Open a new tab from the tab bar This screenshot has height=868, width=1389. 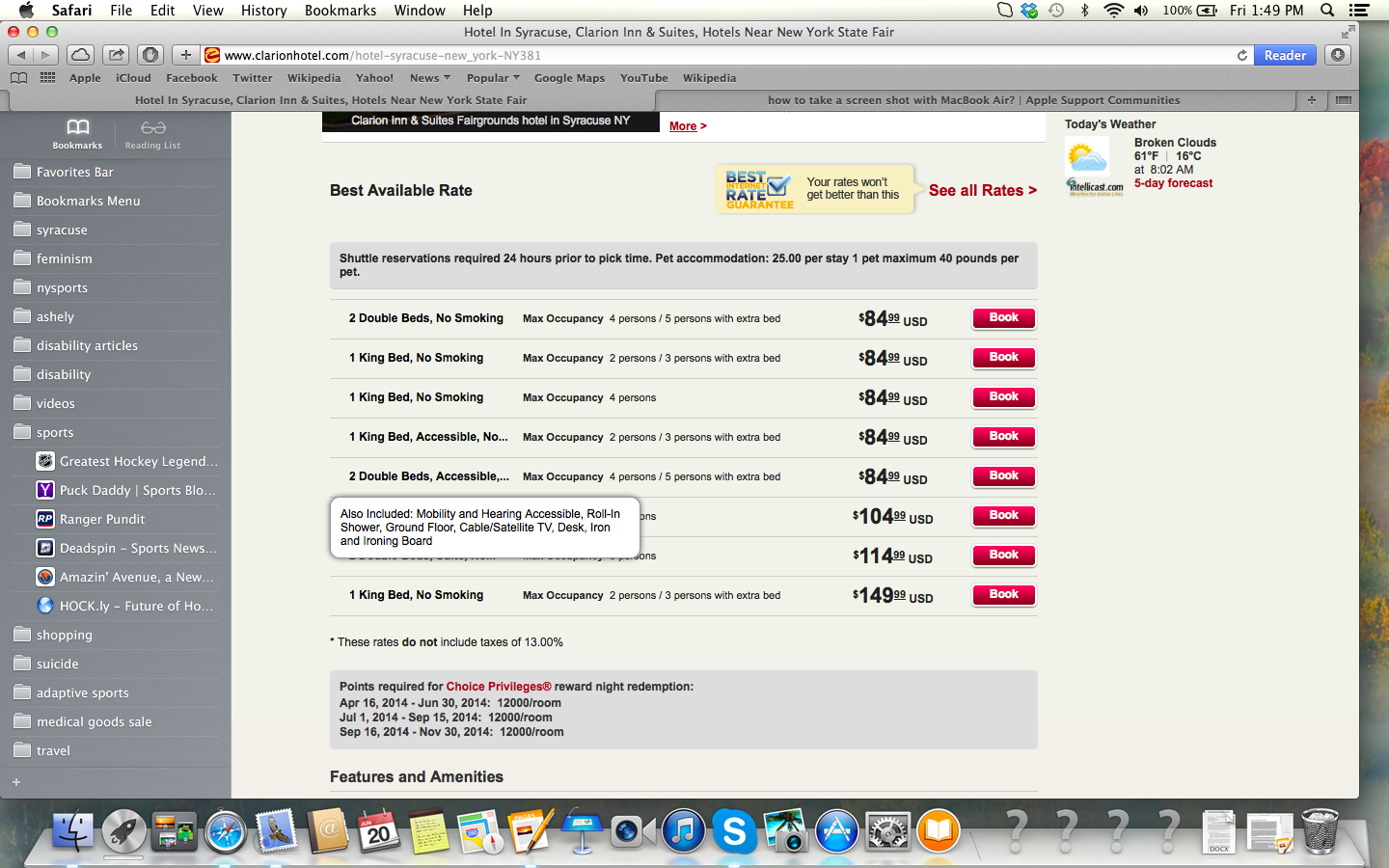coord(1312,100)
